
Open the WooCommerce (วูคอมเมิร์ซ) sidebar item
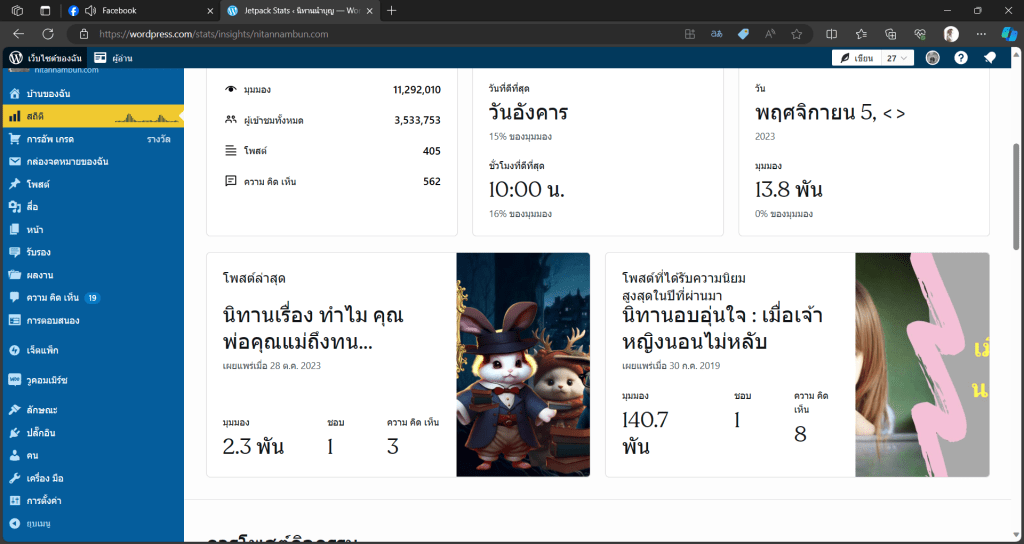tap(46, 380)
